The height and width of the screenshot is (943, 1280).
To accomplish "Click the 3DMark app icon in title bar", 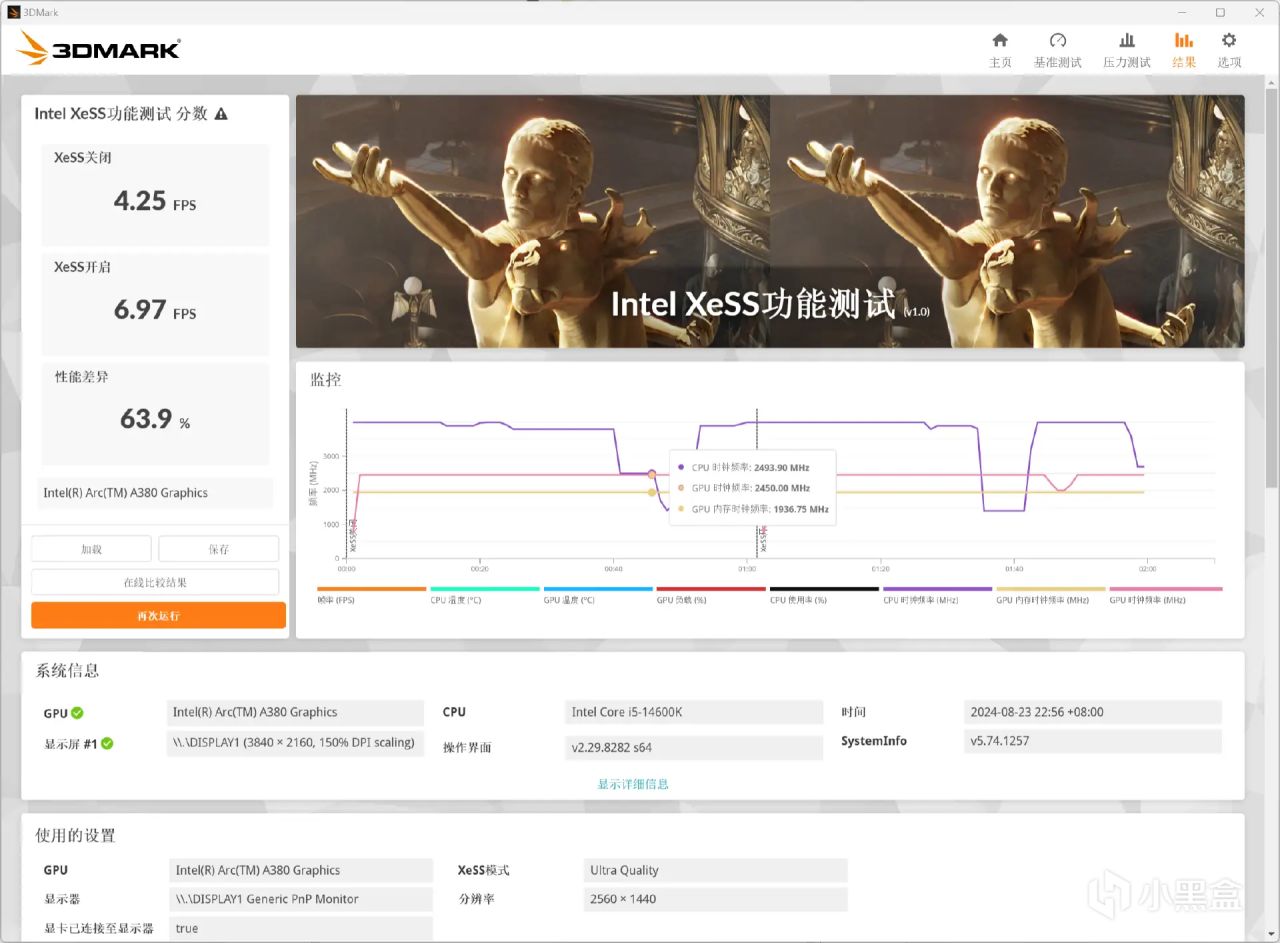I will click(x=14, y=12).
